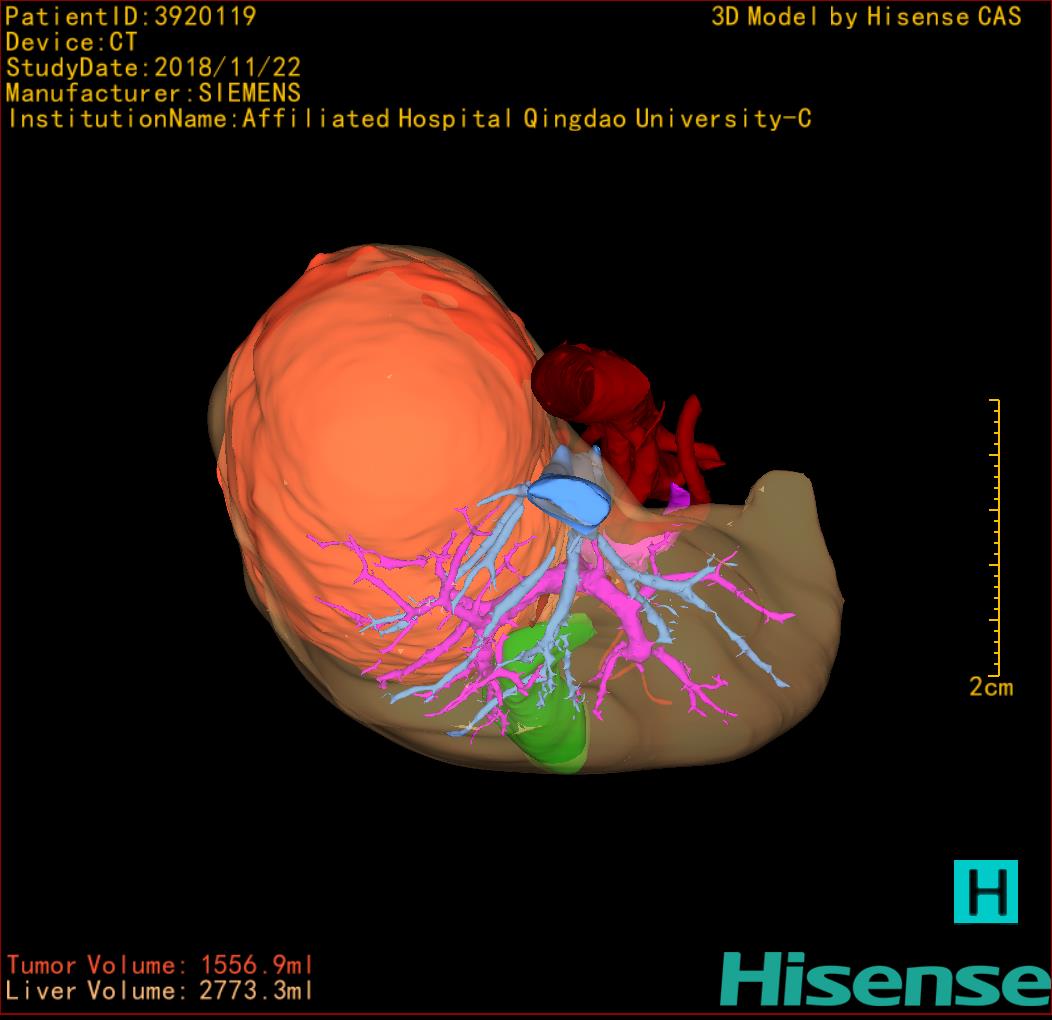Click the StudyDate 2018/11/22 line
The width and height of the screenshot is (1052, 1020).
(153, 68)
